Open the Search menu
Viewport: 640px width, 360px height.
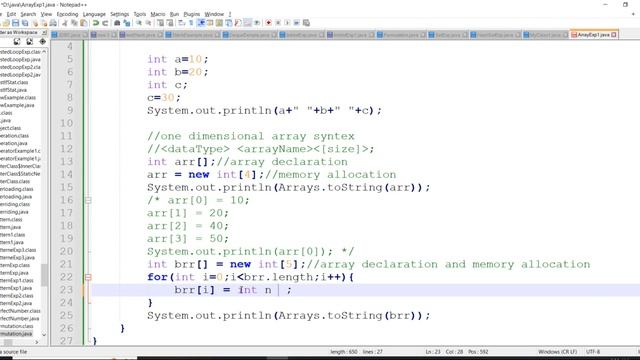[28, 14]
